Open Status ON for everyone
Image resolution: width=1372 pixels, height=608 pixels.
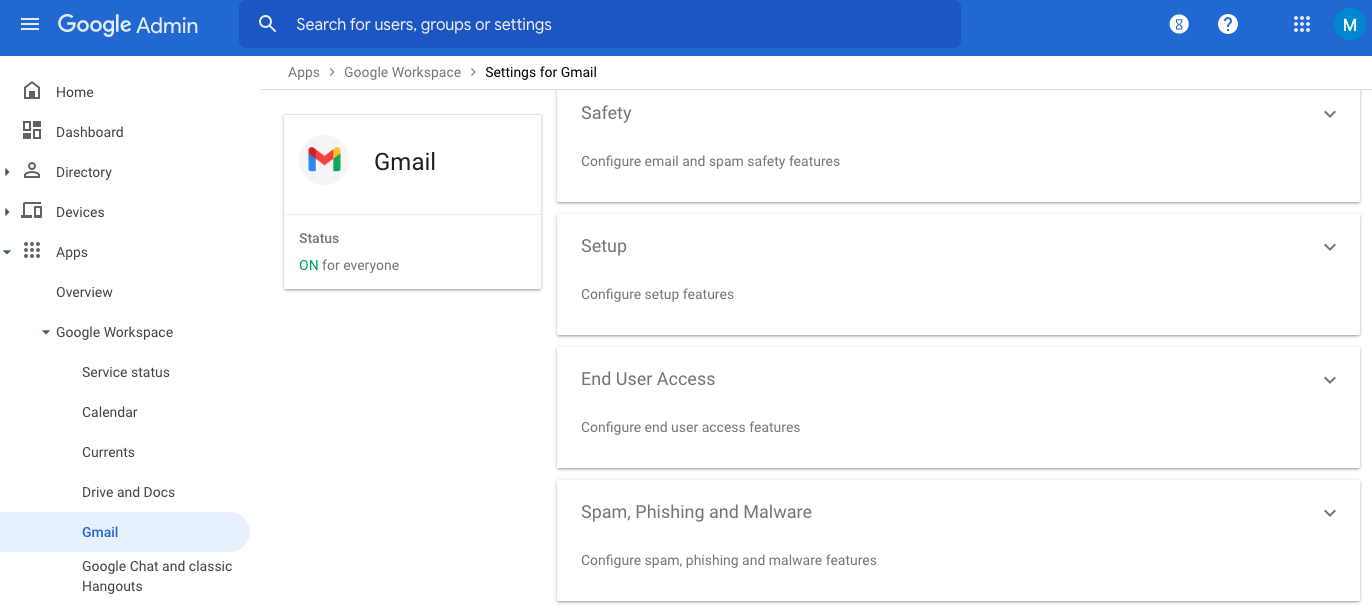[x=349, y=265]
